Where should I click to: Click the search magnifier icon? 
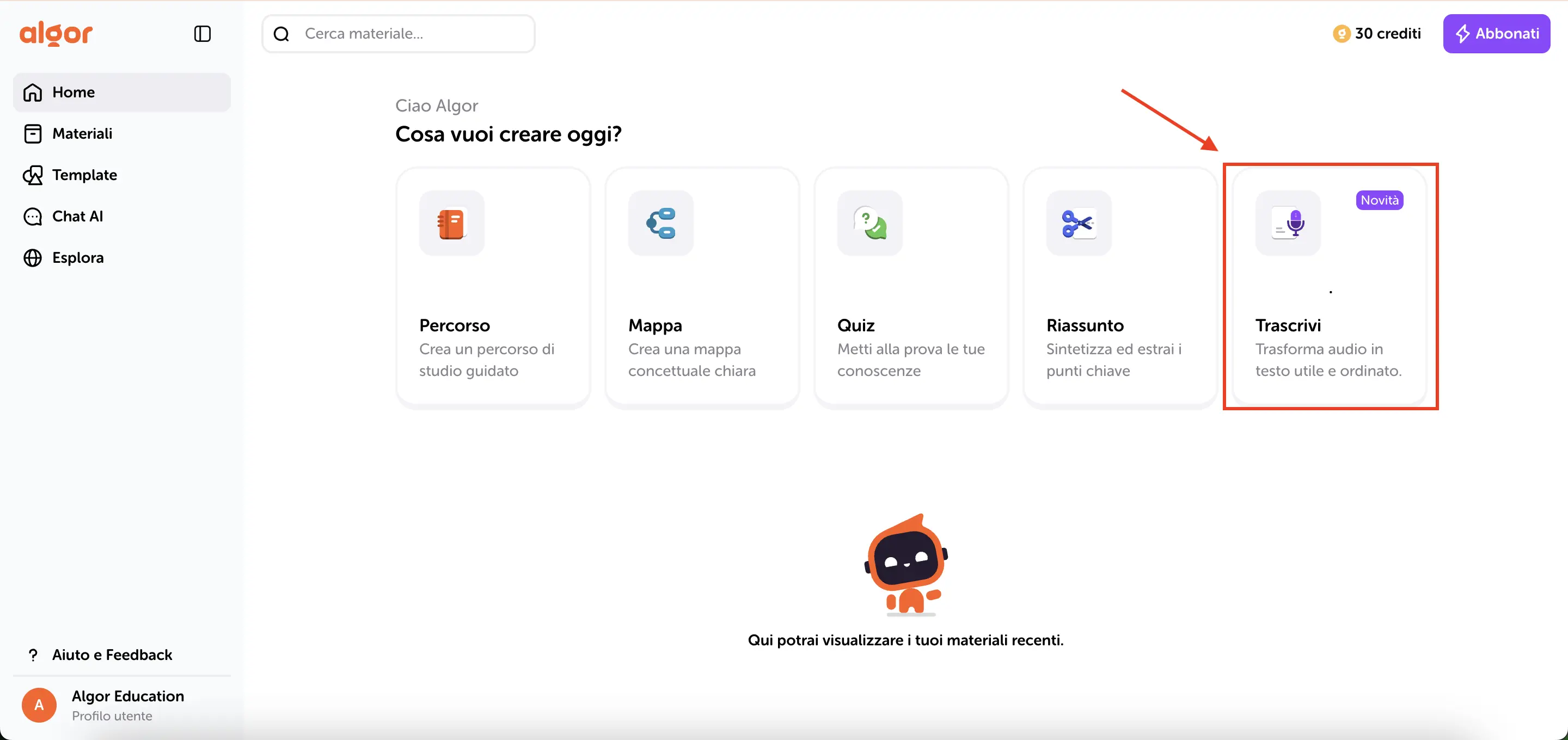pos(281,34)
